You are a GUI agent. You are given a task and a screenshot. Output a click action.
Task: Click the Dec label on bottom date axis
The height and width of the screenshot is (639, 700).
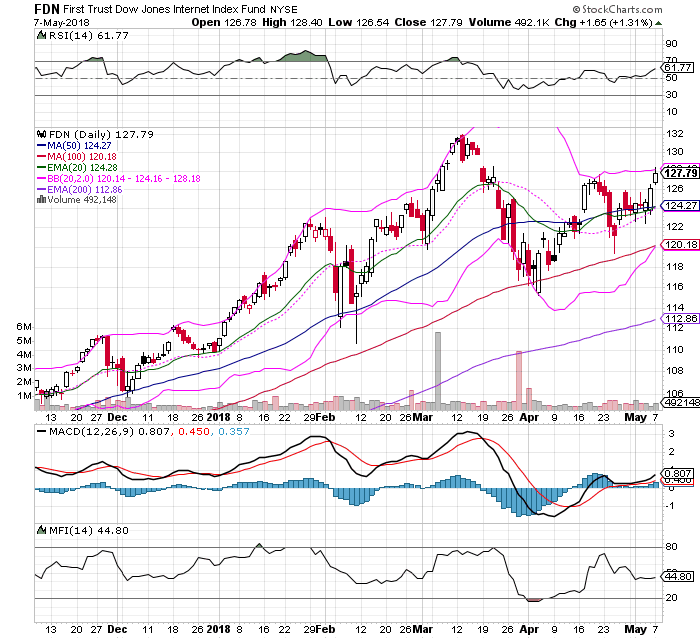[x=117, y=629]
